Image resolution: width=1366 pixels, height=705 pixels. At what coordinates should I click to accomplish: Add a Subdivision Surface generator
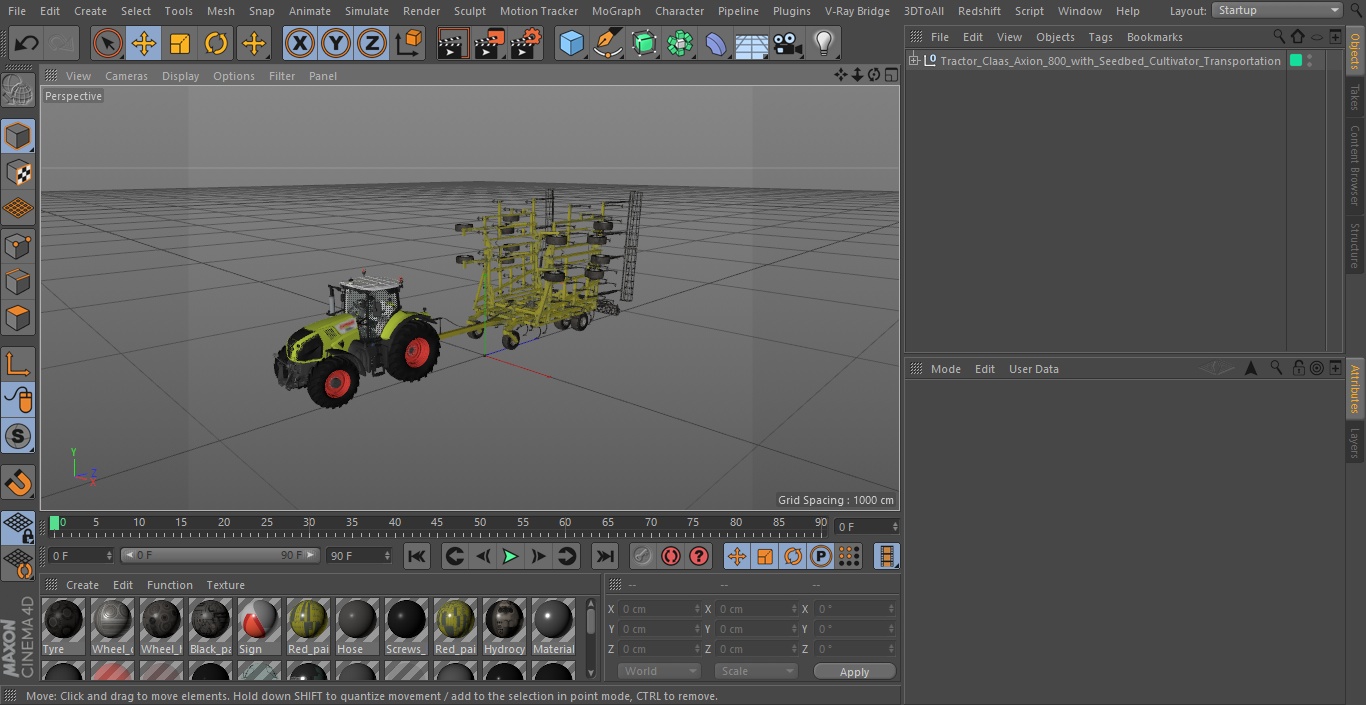tap(644, 43)
